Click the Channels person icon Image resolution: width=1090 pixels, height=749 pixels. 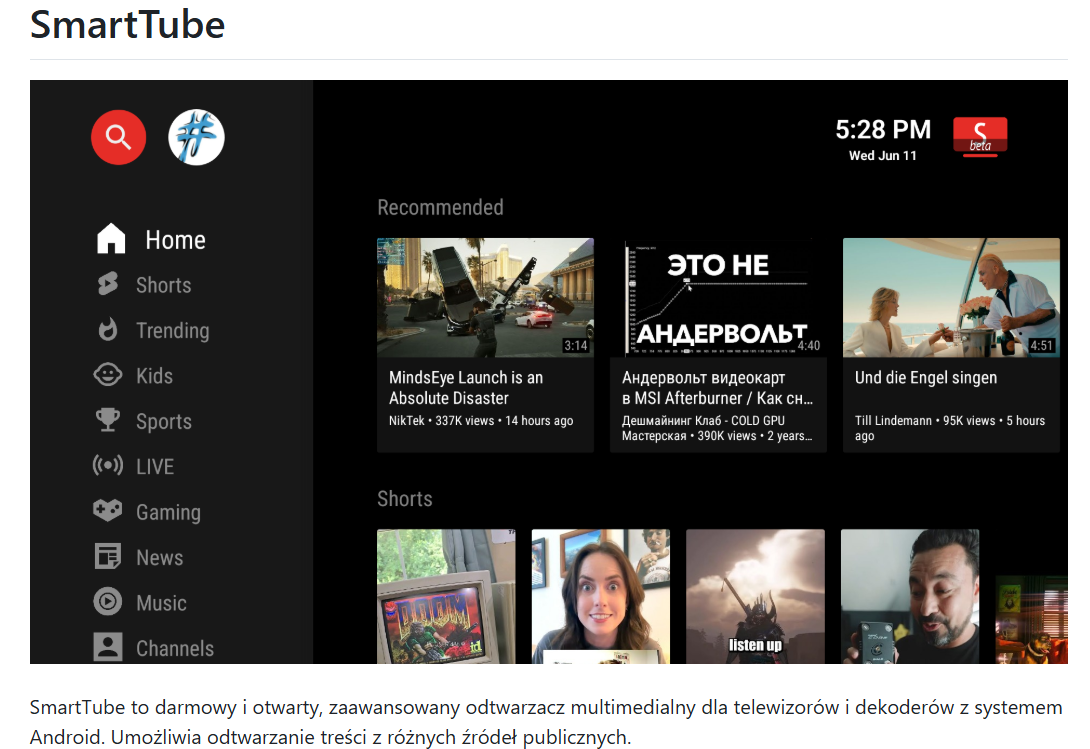pyautogui.click(x=108, y=647)
